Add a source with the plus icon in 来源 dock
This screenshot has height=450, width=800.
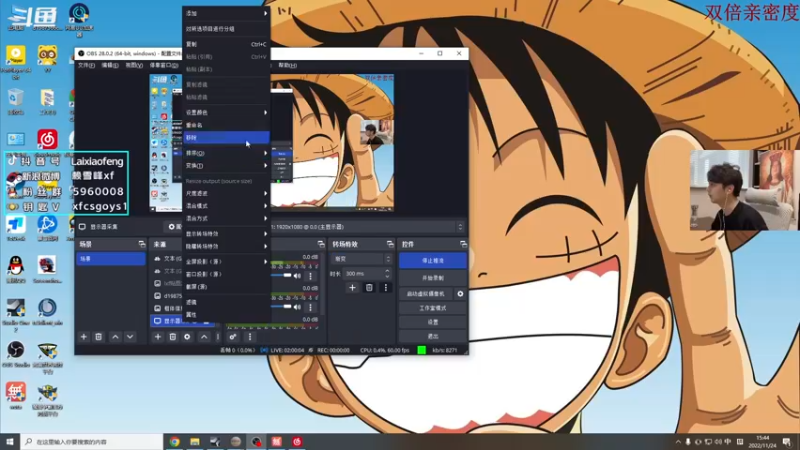(158, 337)
